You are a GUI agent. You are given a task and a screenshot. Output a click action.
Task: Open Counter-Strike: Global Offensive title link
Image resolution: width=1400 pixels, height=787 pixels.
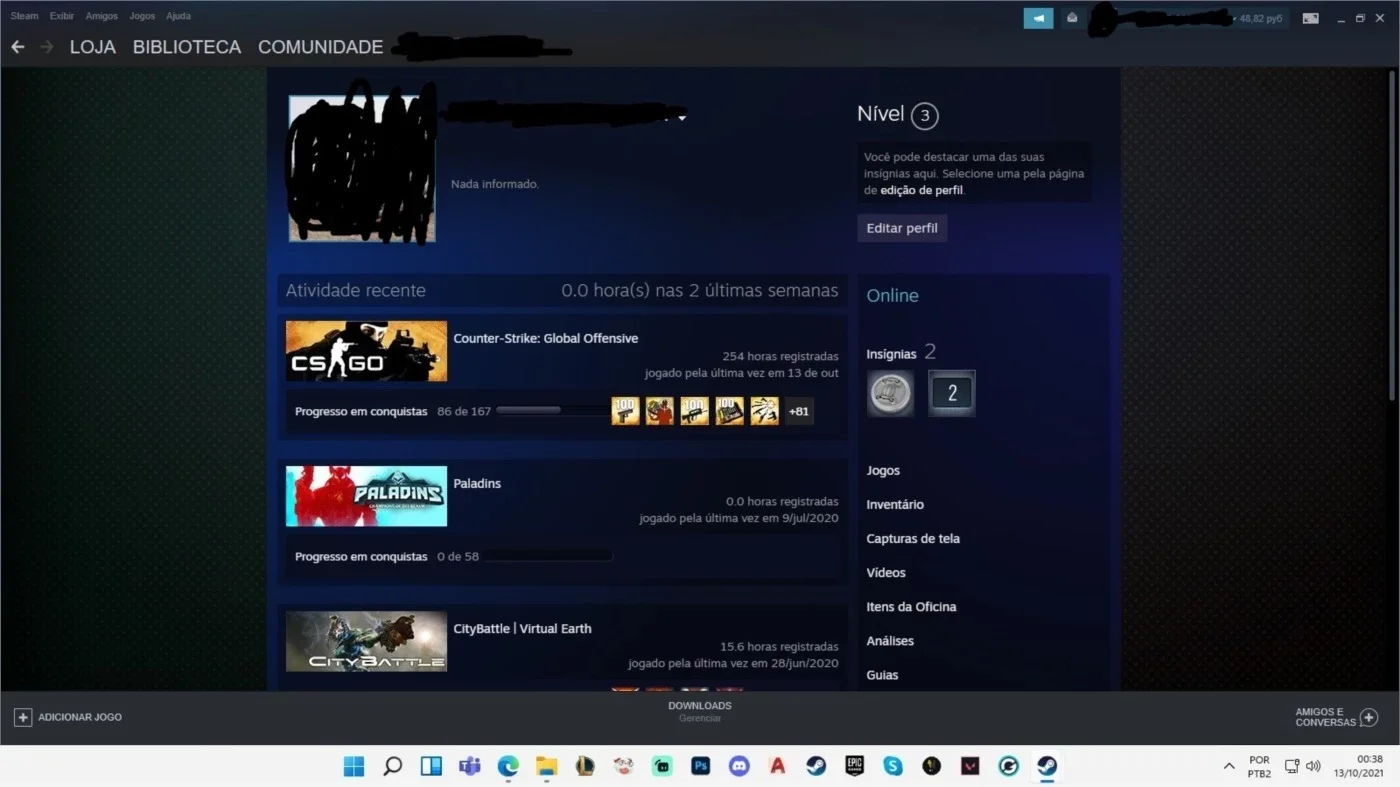tap(546, 338)
